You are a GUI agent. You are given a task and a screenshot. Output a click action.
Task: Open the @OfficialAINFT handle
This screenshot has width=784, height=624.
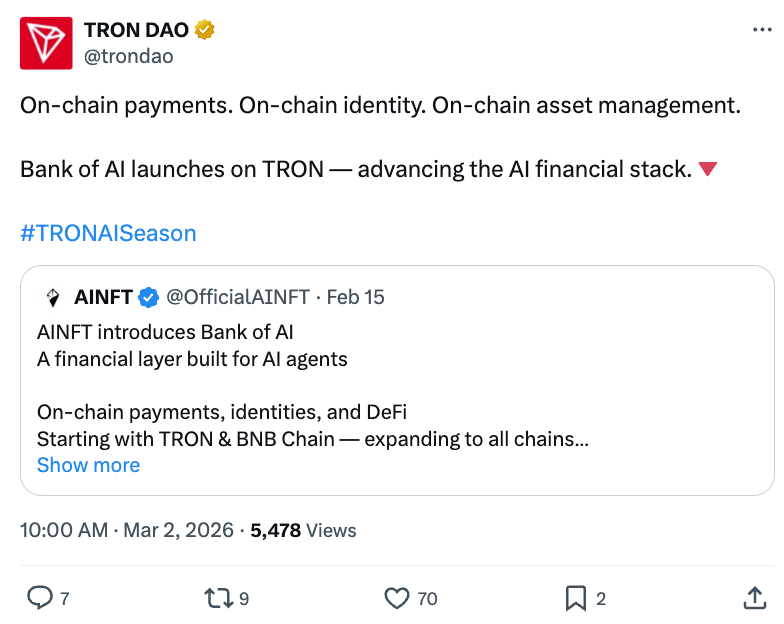(x=238, y=297)
